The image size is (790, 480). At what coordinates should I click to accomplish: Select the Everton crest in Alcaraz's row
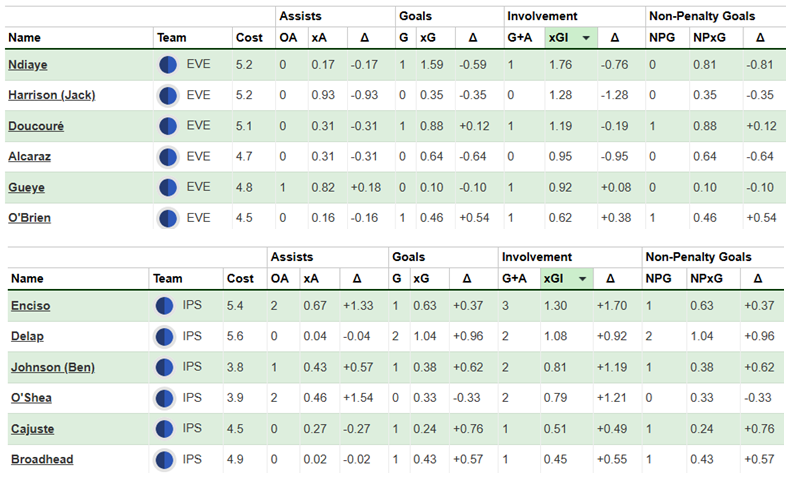click(168, 157)
